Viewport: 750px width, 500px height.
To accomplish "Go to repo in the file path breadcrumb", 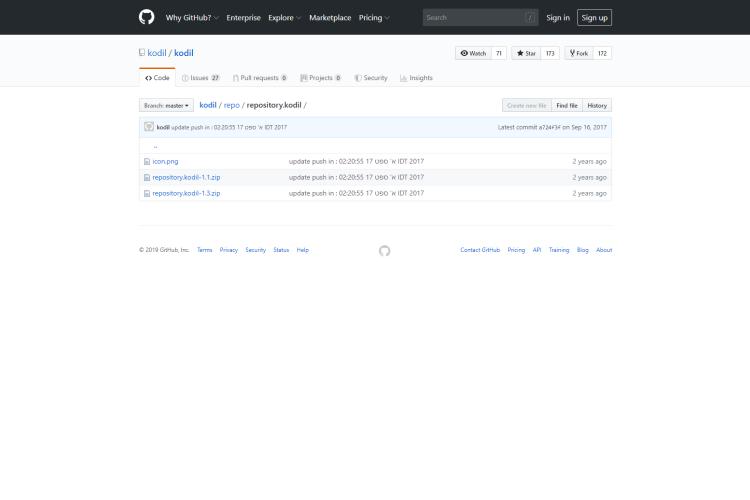I will (x=232, y=105).
